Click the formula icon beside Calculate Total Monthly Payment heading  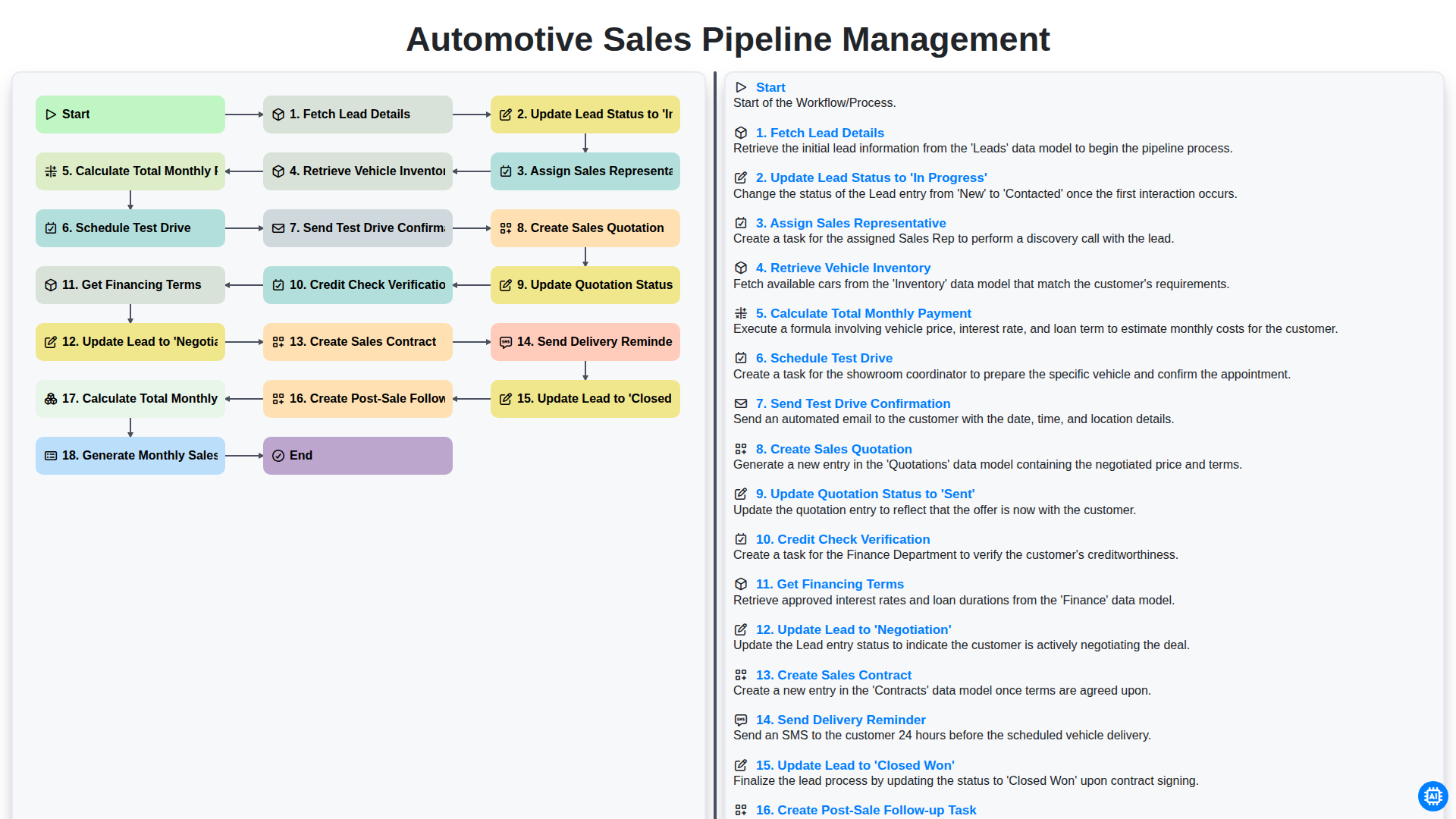pos(741,313)
